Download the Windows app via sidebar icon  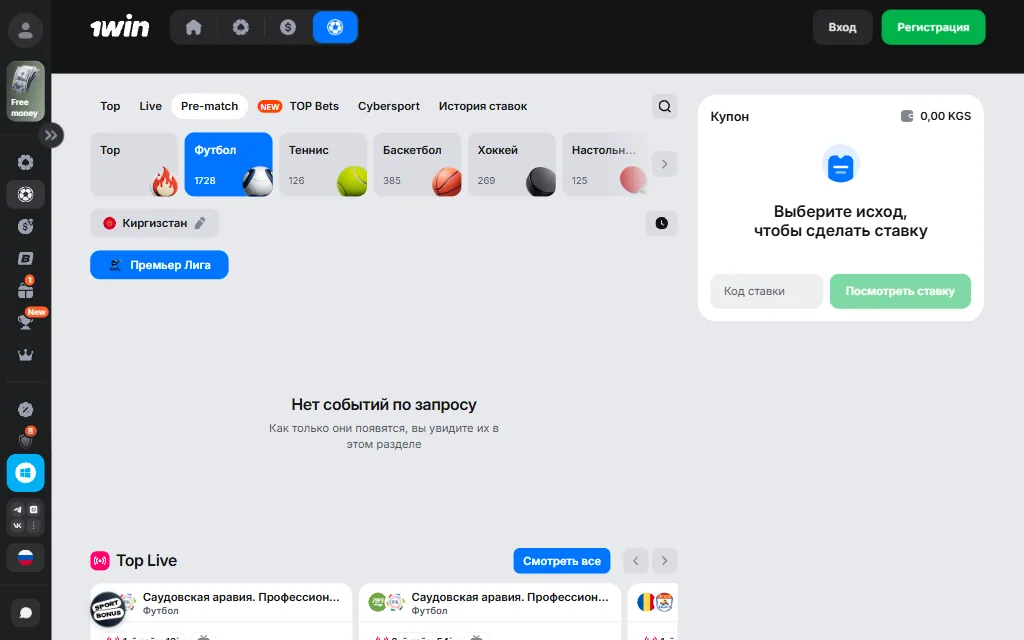(x=25, y=473)
